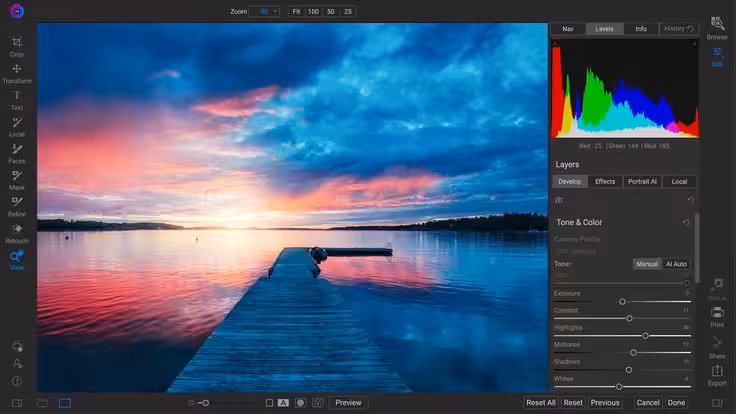Toggle the Develop layer power icon

click(x=559, y=200)
